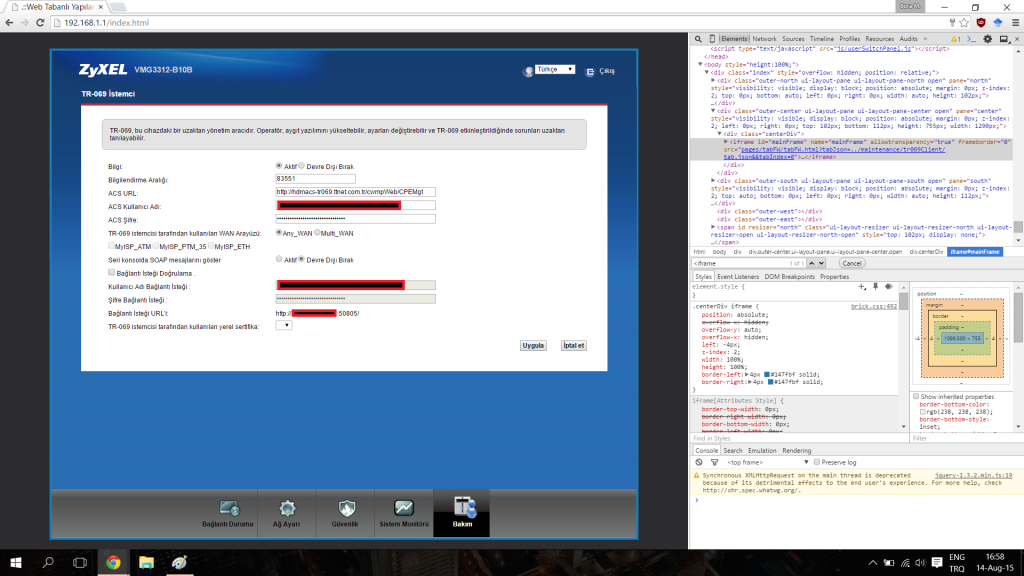Enable Bağlantı İsteği Doğrulama checkbox
This screenshot has height=576, width=1024.
(x=111, y=272)
